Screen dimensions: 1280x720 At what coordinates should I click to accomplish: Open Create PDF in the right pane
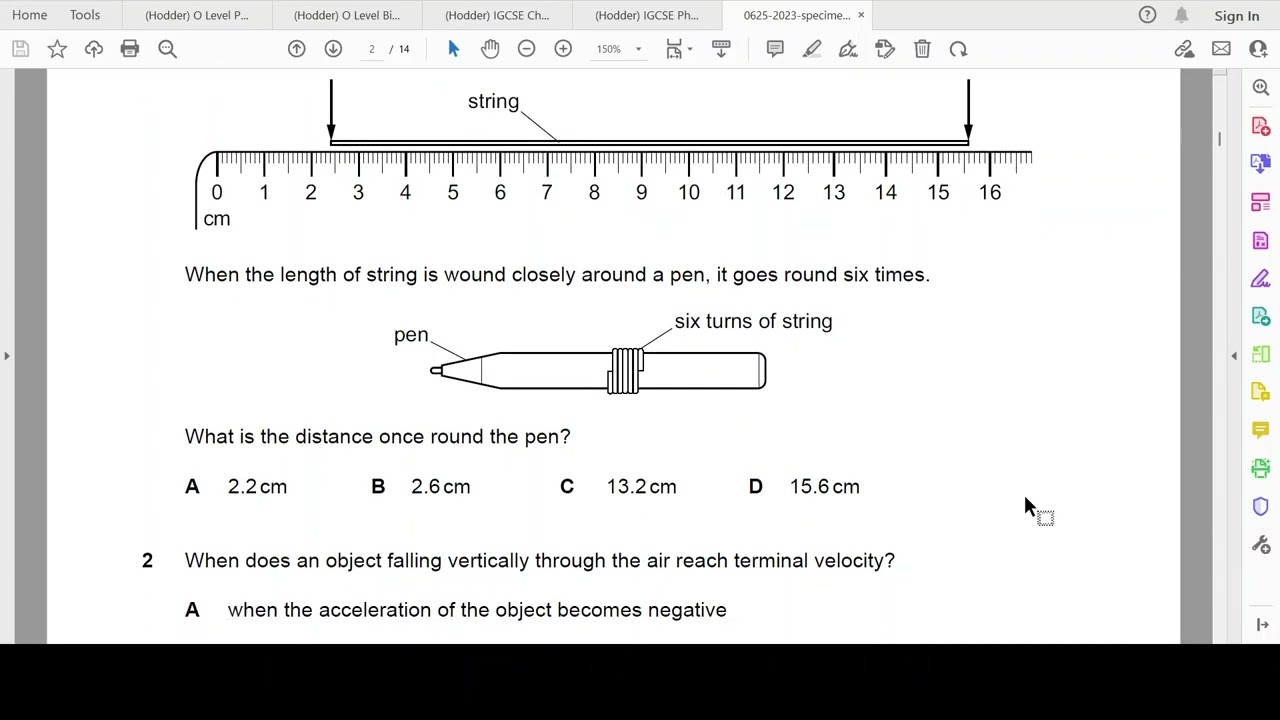tap(1260, 126)
